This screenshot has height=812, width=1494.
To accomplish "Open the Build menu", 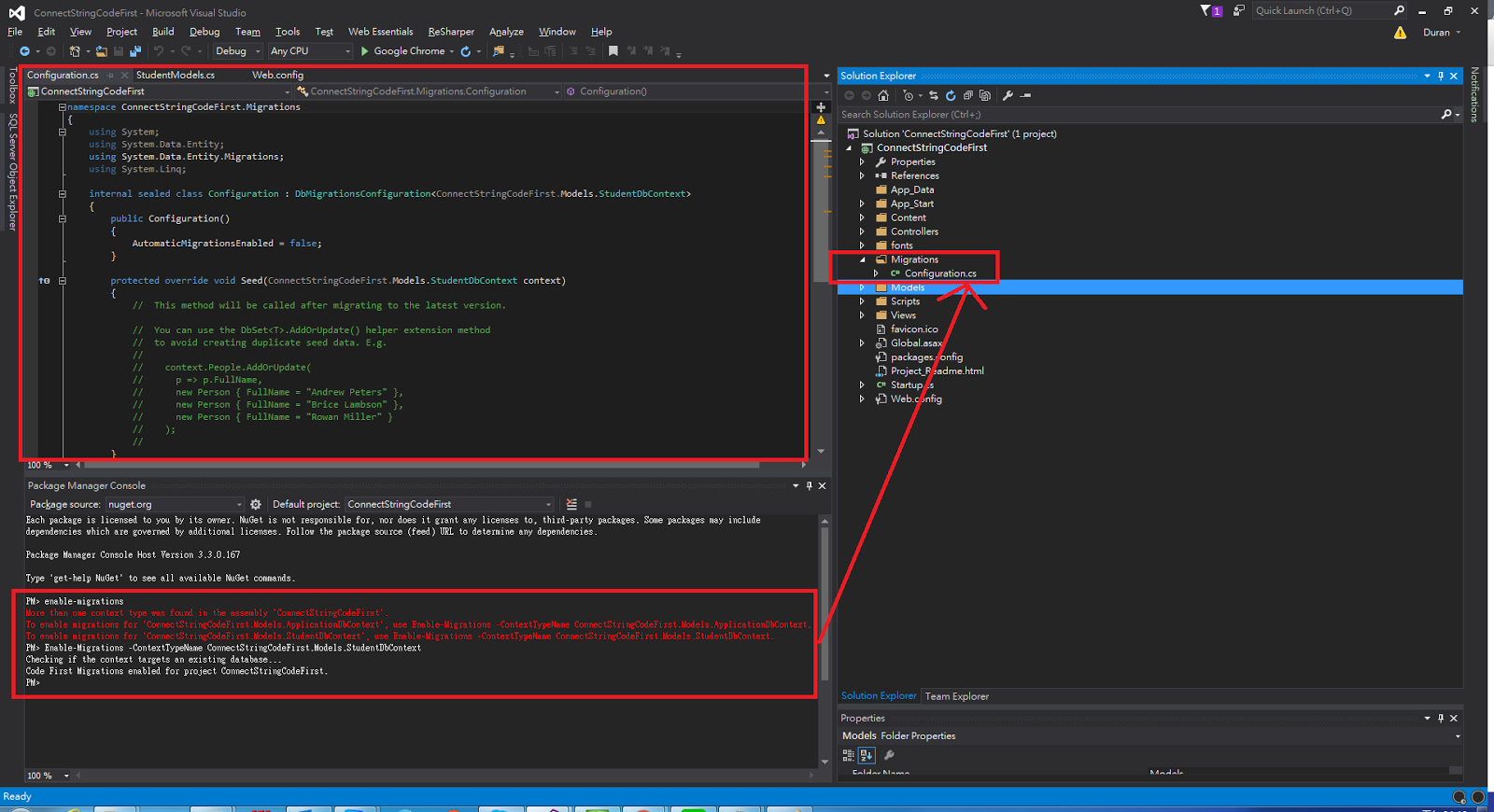I will point(163,32).
